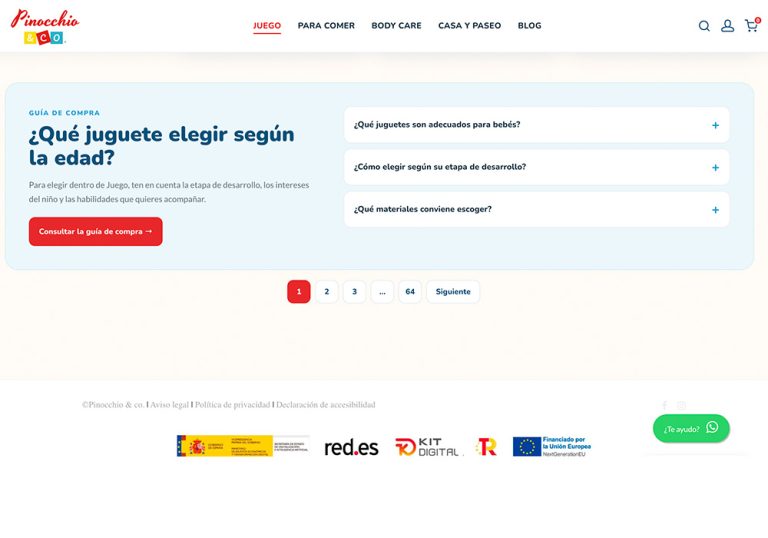
Task: Click the Plan de Recuperación R logo
Action: 486,447
